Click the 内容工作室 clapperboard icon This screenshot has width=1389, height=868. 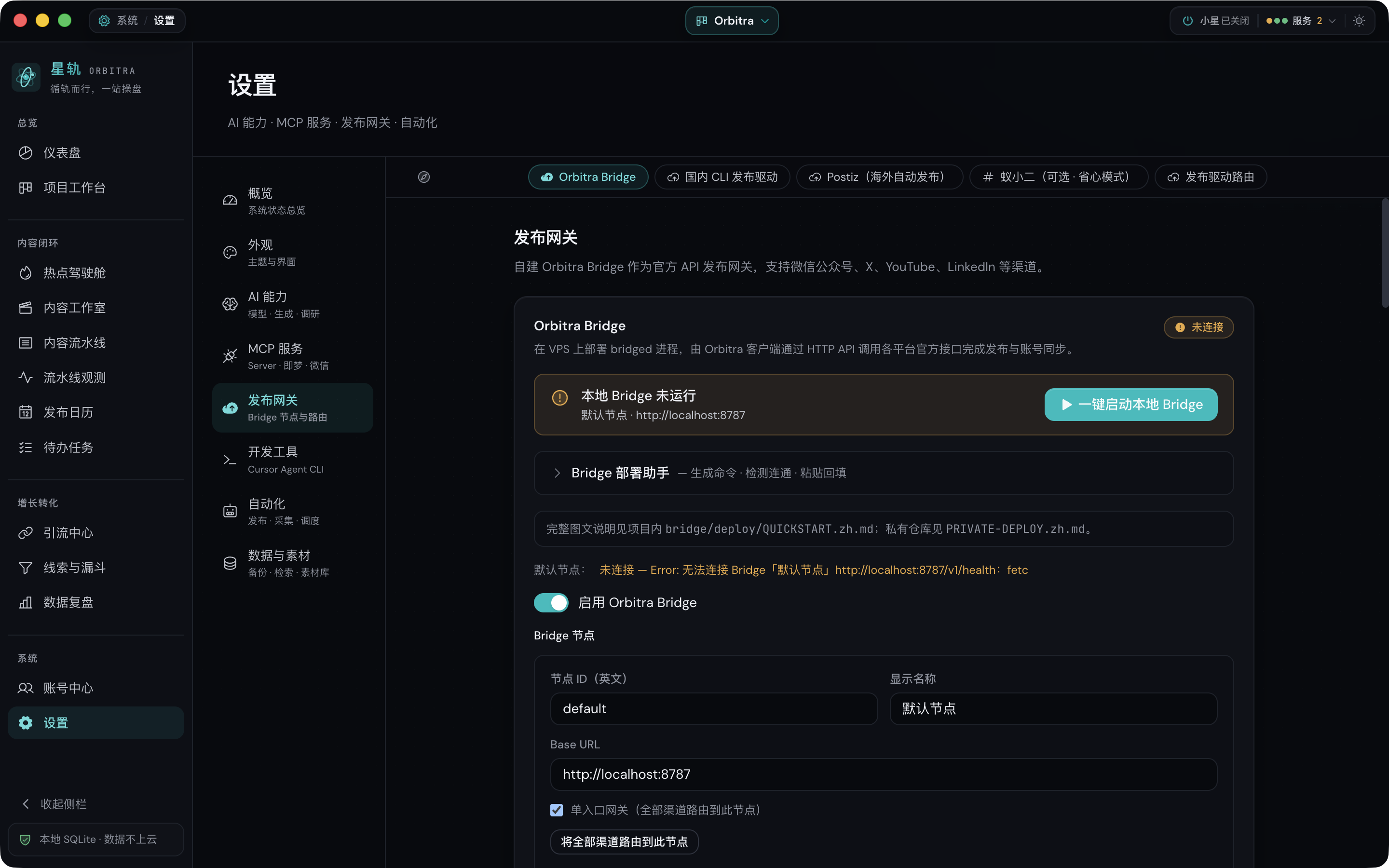coord(25,308)
